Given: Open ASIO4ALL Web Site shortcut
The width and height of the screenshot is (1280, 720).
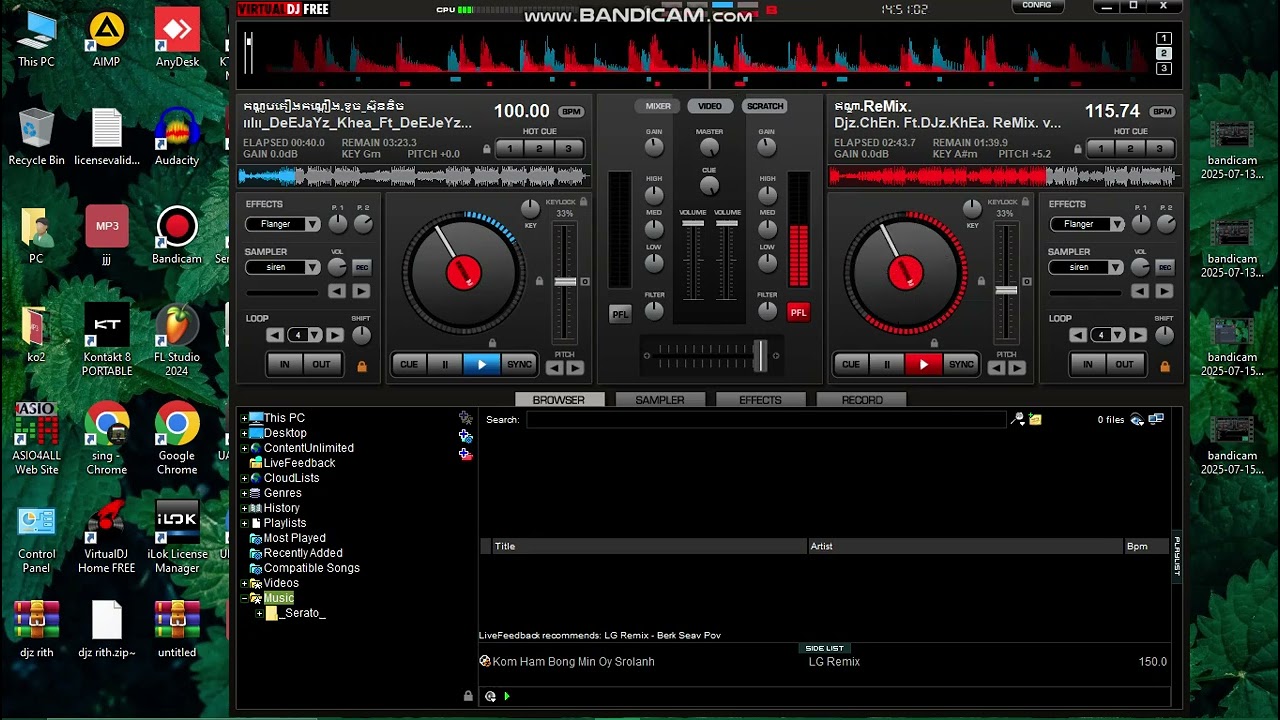Looking at the screenshot, I should point(36,439).
